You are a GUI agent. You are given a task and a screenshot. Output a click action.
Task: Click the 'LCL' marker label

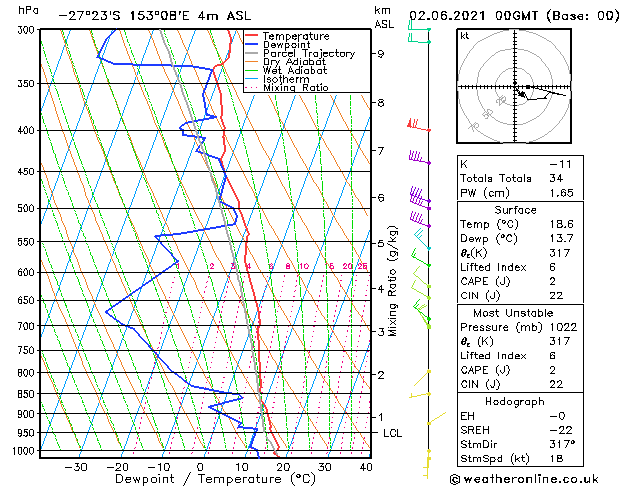(x=392, y=433)
